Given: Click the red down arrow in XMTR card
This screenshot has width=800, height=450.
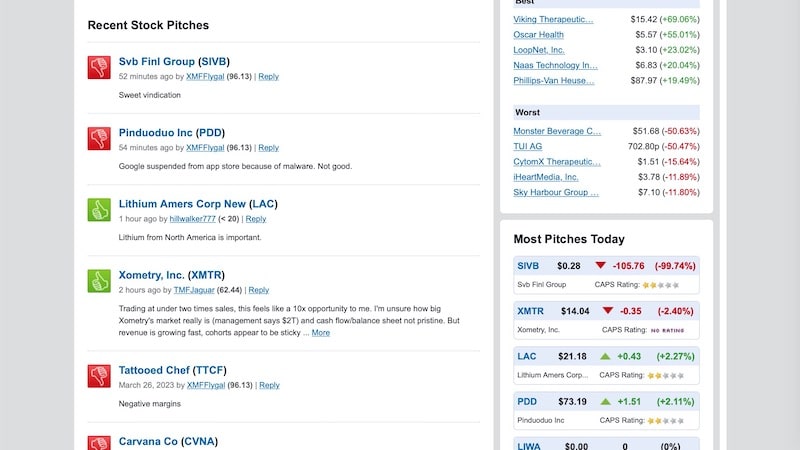Looking at the screenshot, I should pos(607,310).
